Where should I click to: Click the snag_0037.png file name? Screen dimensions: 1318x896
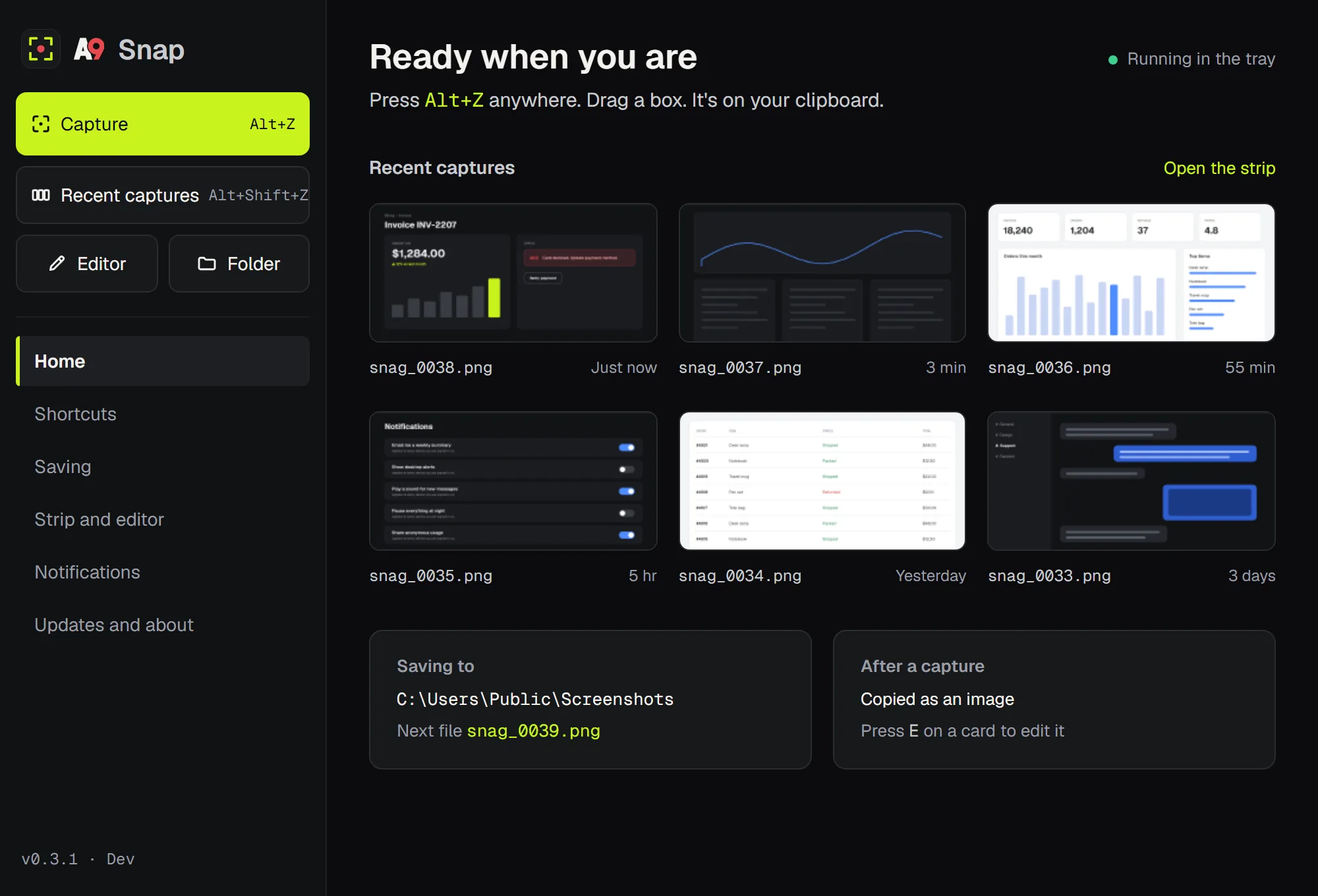(x=740, y=368)
